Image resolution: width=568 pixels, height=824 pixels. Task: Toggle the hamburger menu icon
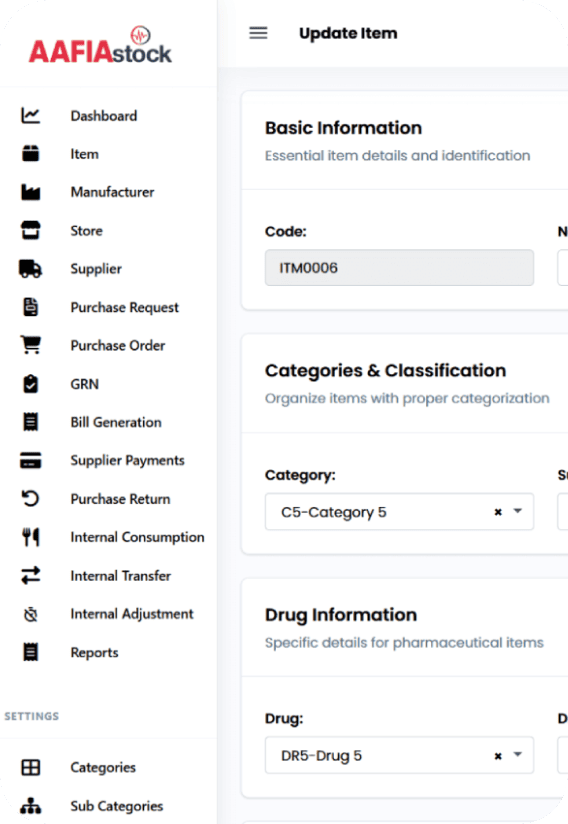[x=258, y=33]
